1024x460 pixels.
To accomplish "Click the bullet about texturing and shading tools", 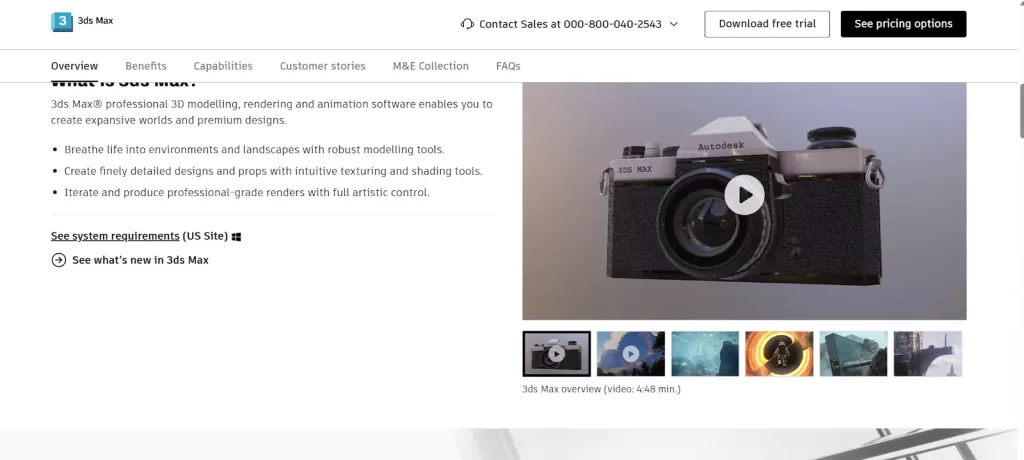I will [x=273, y=171].
